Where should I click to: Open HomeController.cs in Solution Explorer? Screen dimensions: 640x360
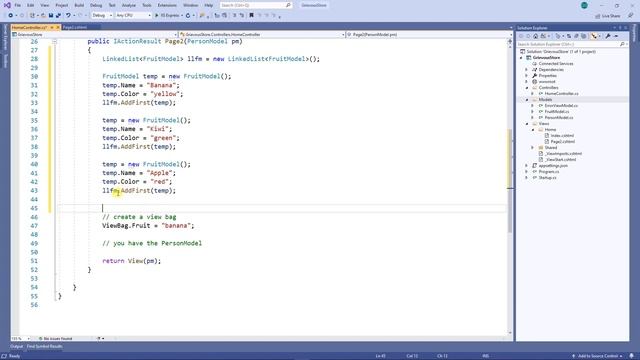coord(561,93)
